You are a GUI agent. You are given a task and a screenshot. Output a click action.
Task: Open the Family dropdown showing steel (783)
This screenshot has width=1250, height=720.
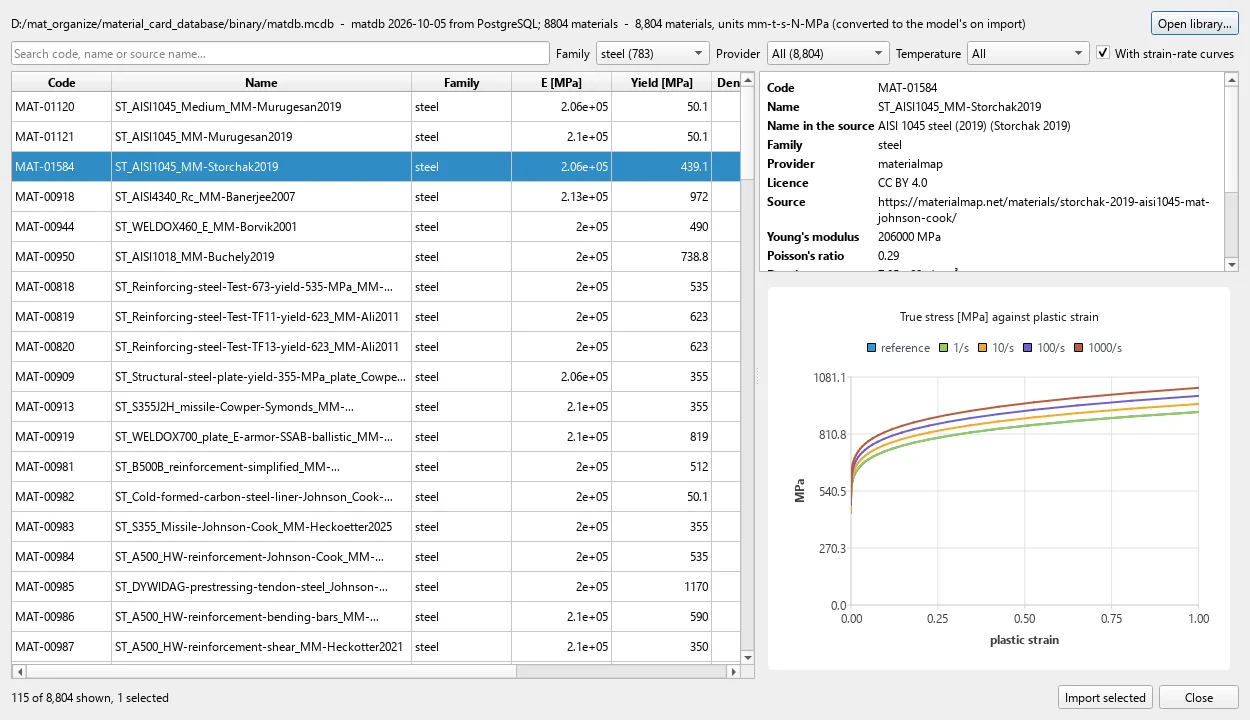(652, 54)
